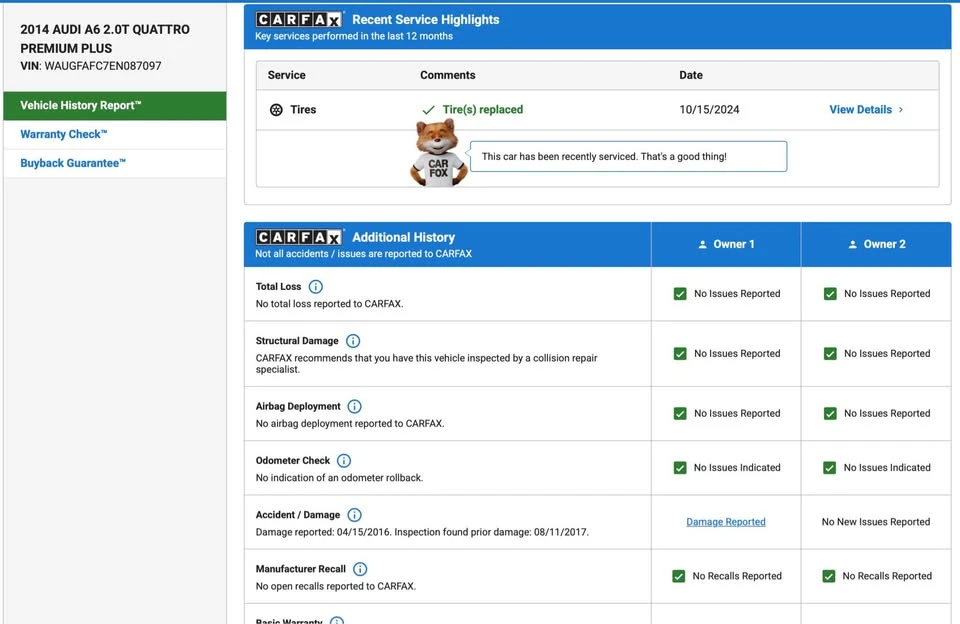Click the CARFAX logo in Recent Service Highlights

point(299,20)
